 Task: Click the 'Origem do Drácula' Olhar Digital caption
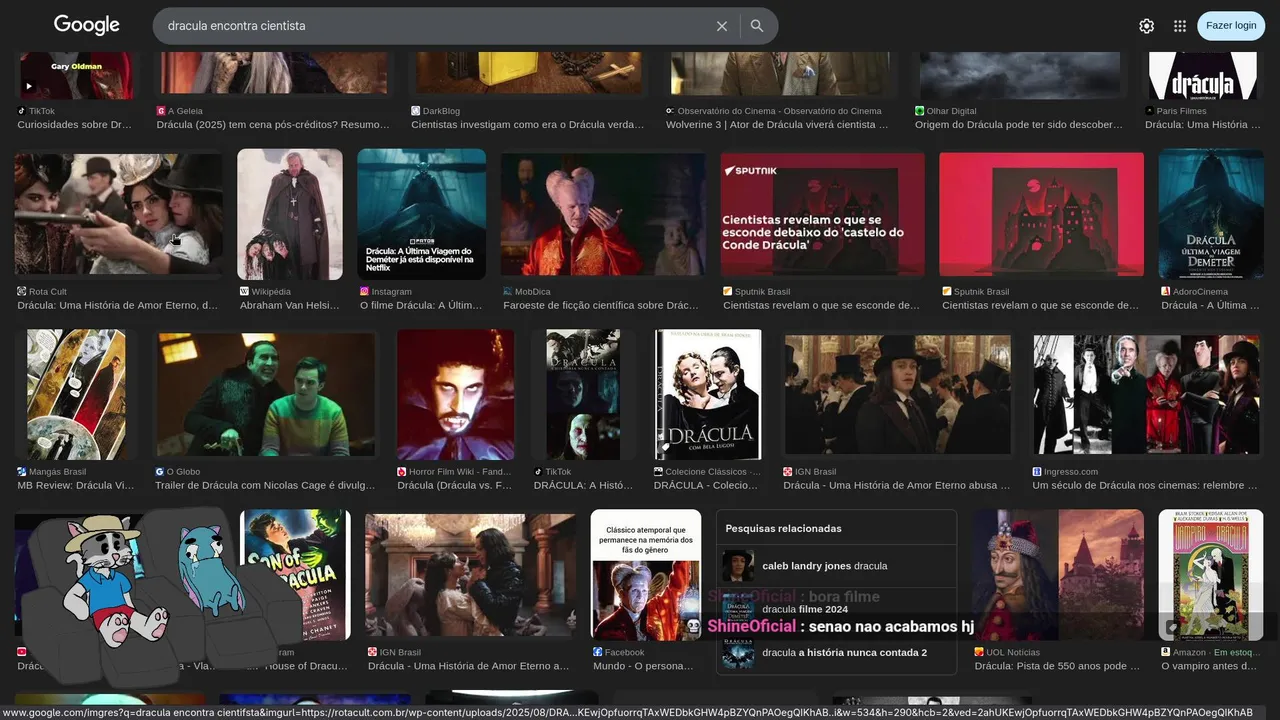1019,125
